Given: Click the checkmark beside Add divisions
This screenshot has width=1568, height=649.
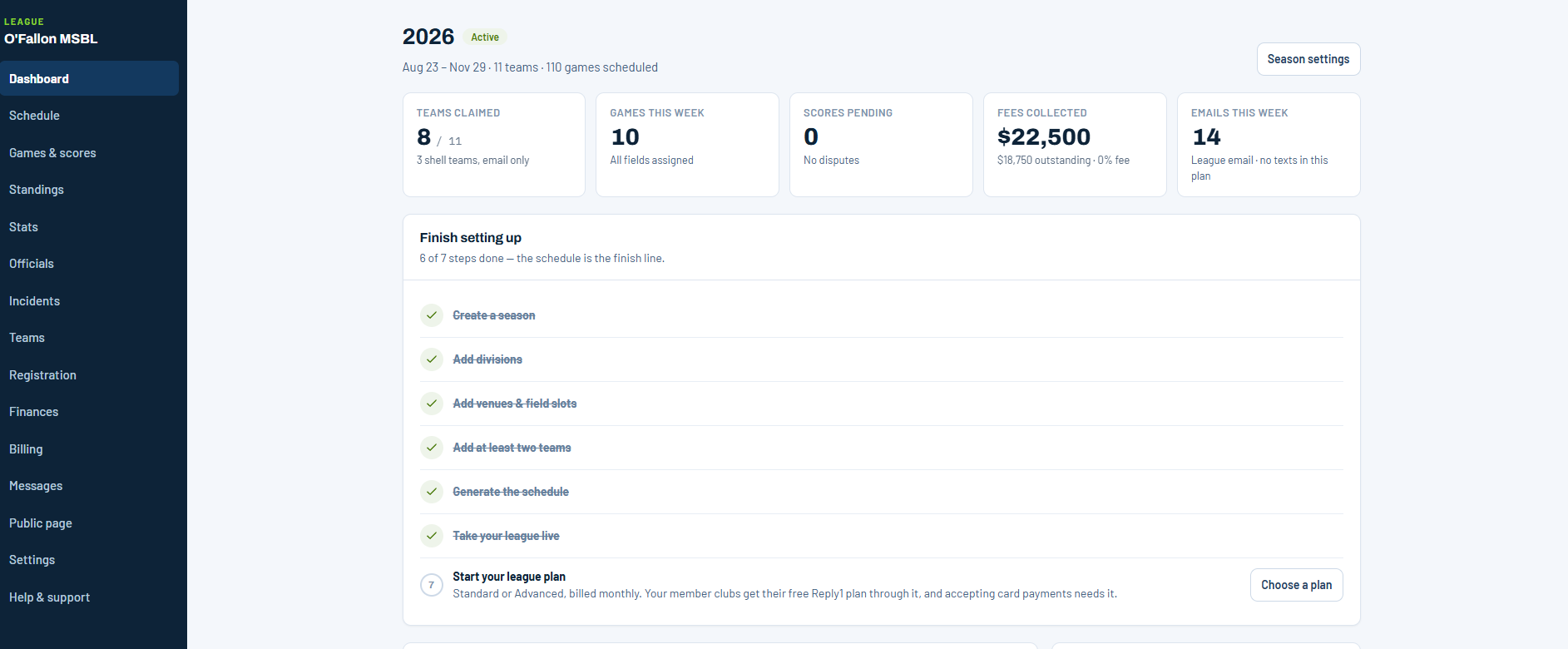Looking at the screenshot, I should (x=431, y=359).
